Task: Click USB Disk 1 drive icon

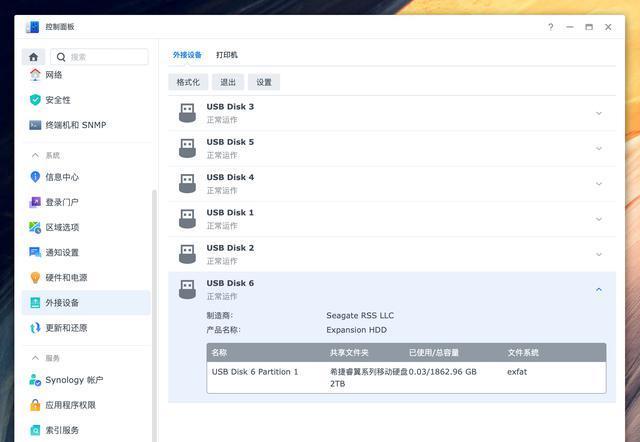Action: [x=187, y=219]
